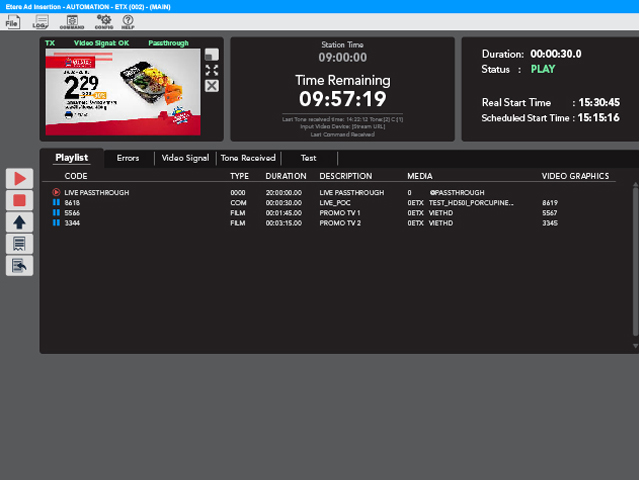This screenshot has height=480, width=640.
Task: Click the red play icon on LIVE PASSTHROUGH row
Action: coord(56,192)
